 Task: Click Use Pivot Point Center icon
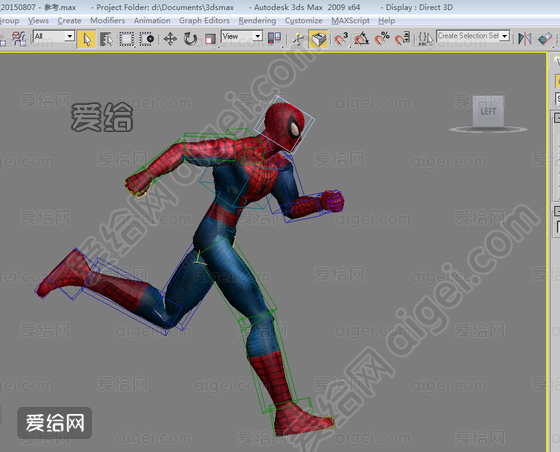[x=275, y=39]
